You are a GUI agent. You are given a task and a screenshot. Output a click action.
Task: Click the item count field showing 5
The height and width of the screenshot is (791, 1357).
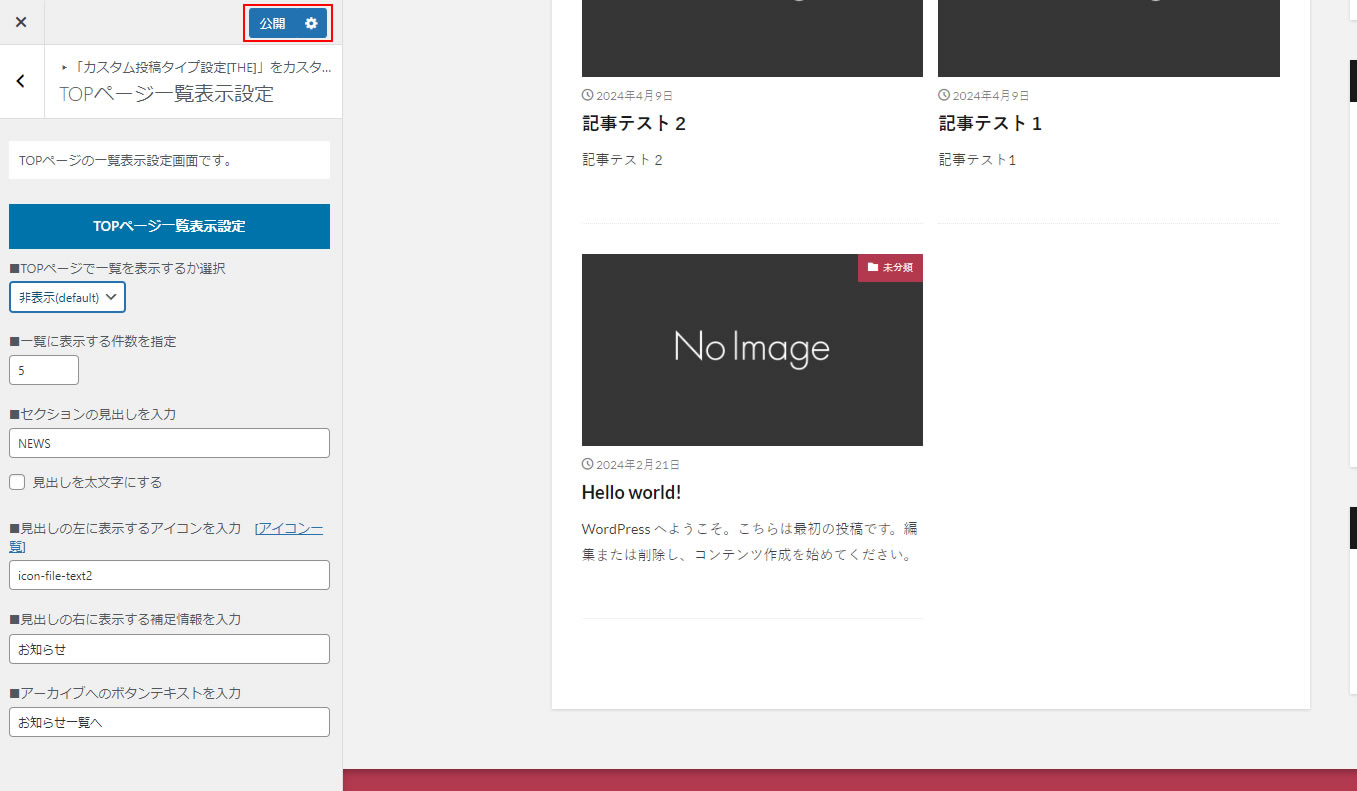click(44, 370)
